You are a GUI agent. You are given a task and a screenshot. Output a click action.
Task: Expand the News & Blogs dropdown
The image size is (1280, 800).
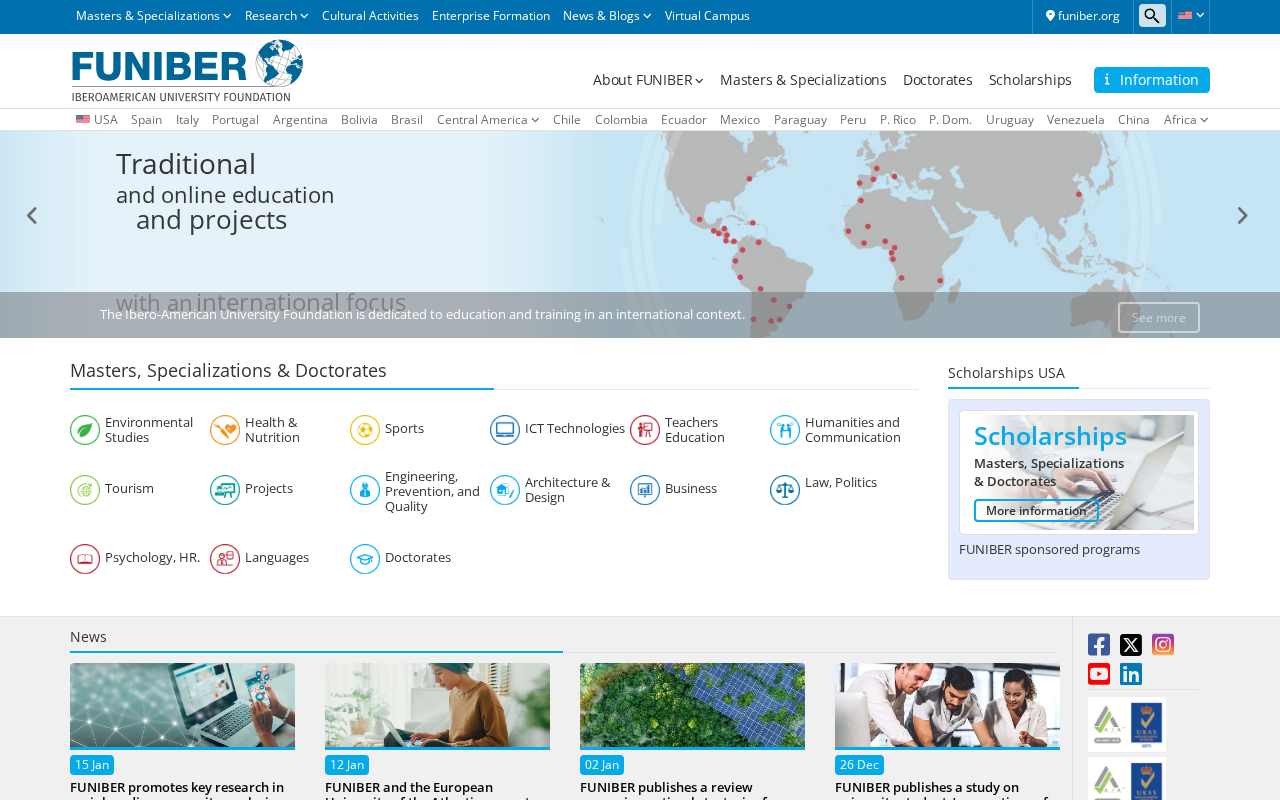click(607, 16)
